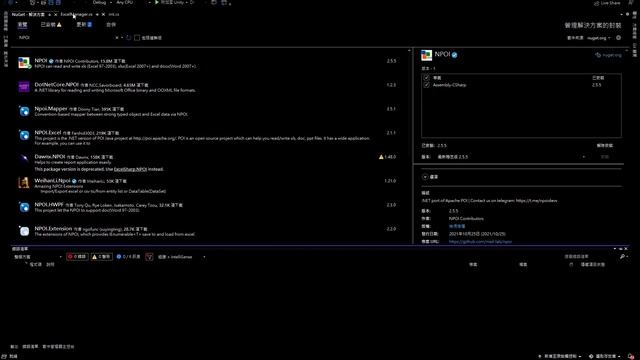Toggle the Assembly-CSharp project checkbox
Screen dimensions: 640x360
pos(427,85)
